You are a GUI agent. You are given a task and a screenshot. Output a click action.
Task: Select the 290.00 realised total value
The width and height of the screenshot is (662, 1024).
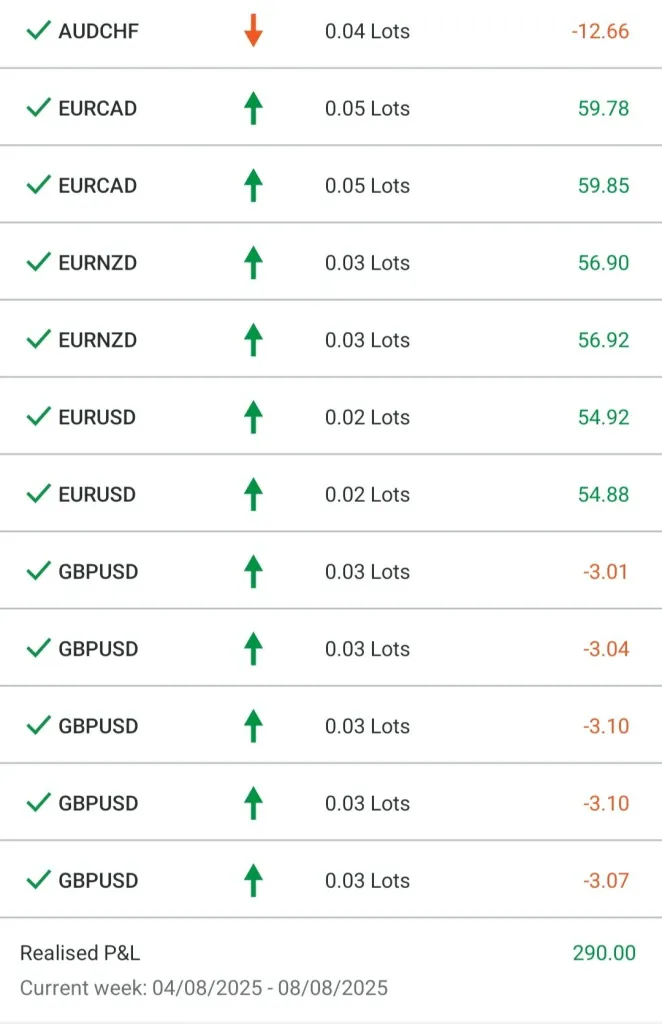pyautogui.click(x=604, y=953)
